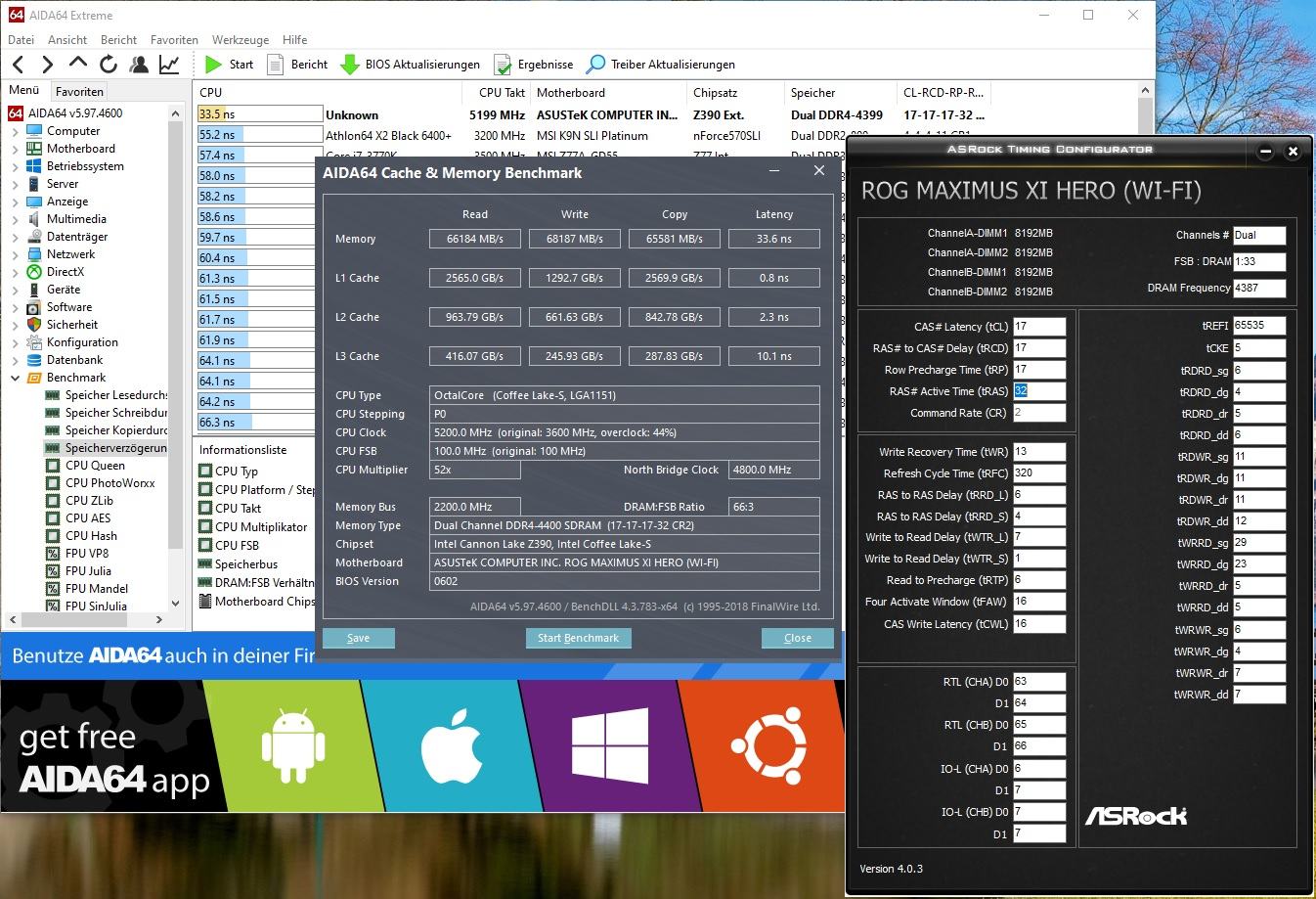The height and width of the screenshot is (899, 1316).
Task: Open BIOS Aktualisierungen from the toolbar
Action: tap(410, 65)
